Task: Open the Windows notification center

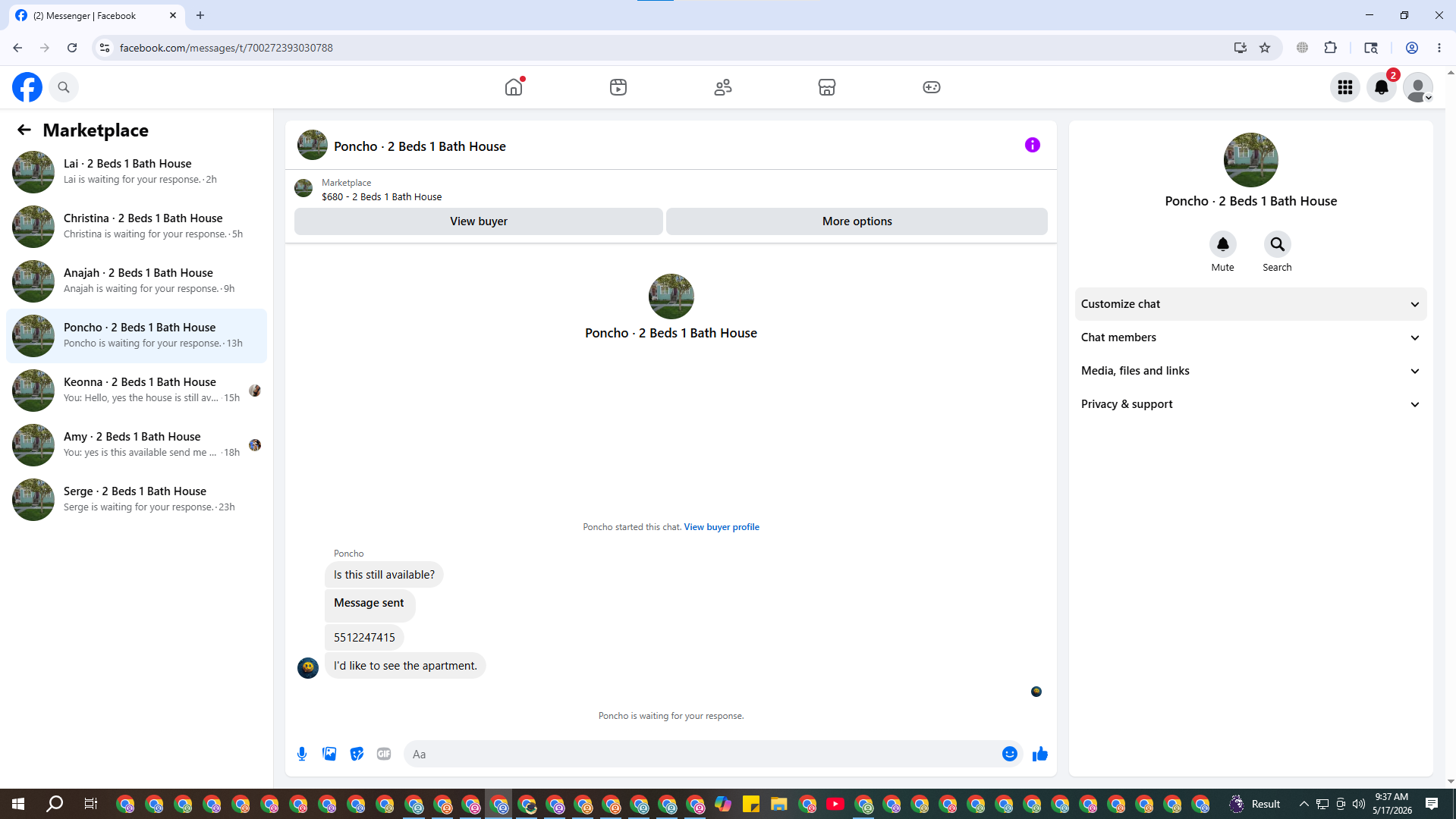Action: click(1432, 804)
